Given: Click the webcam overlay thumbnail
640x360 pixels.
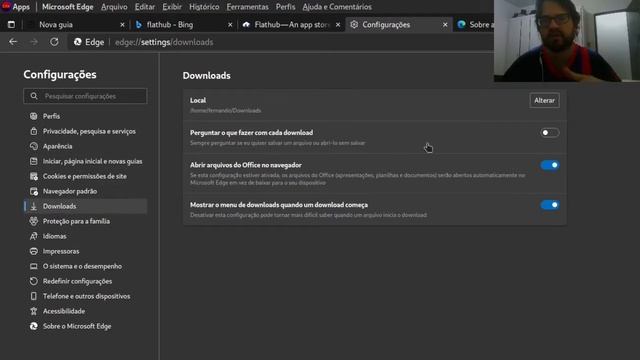Looking at the screenshot, I should pos(567,41).
